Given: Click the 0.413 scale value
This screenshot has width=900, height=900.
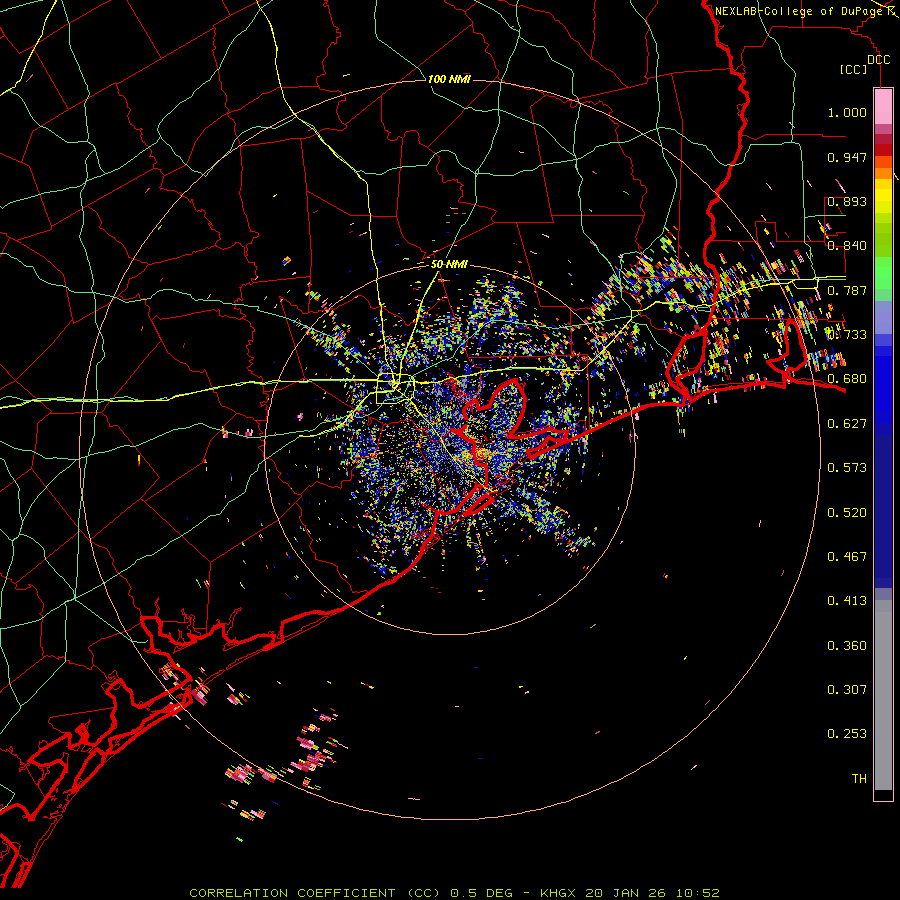Looking at the screenshot, I should pos(847,601).
